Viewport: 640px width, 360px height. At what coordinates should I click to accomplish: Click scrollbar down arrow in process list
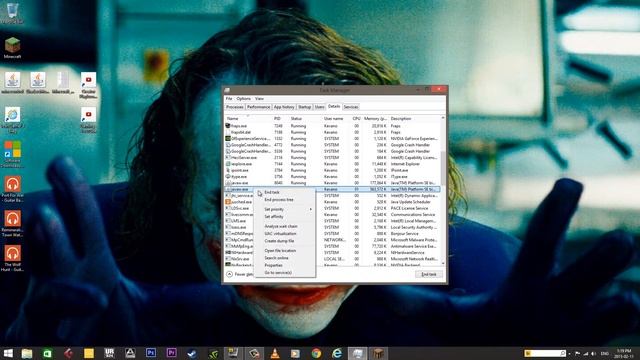tap(443, 264)
